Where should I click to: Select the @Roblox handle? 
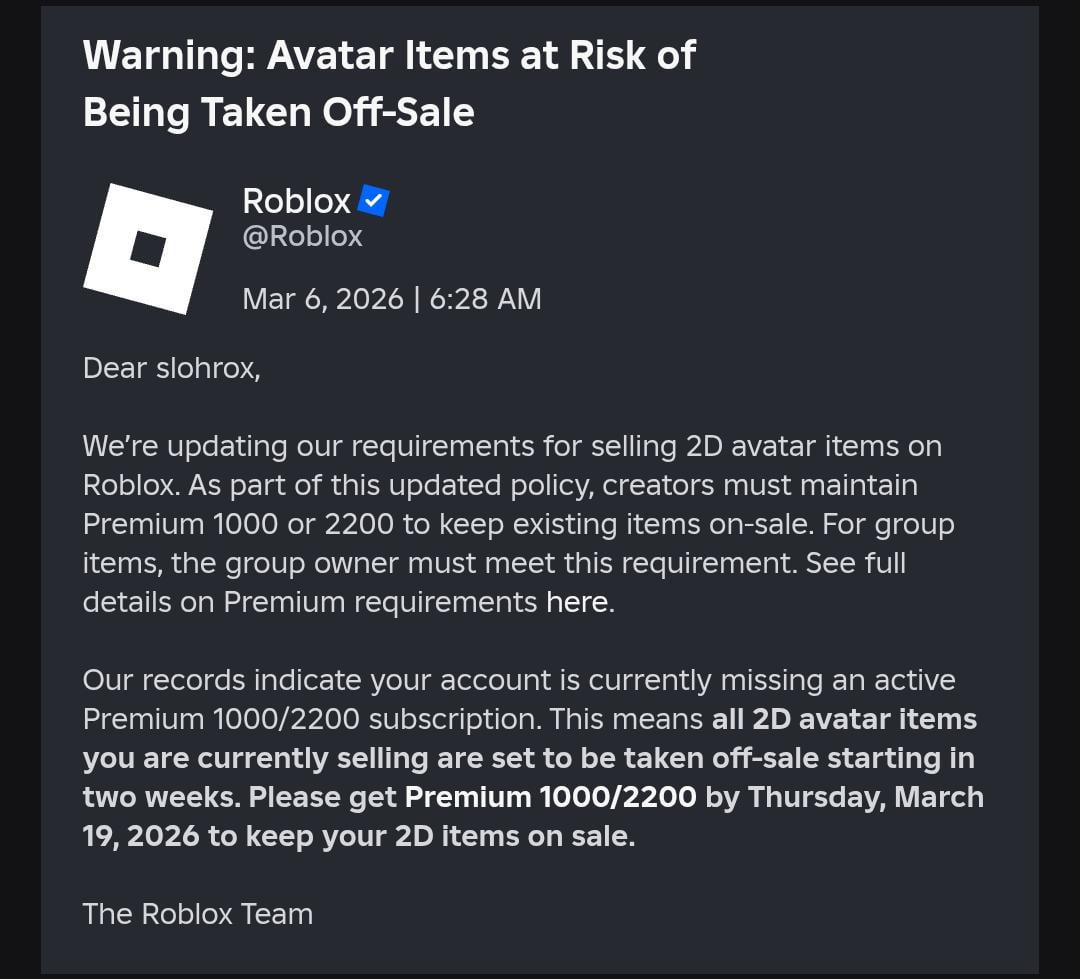302,236
